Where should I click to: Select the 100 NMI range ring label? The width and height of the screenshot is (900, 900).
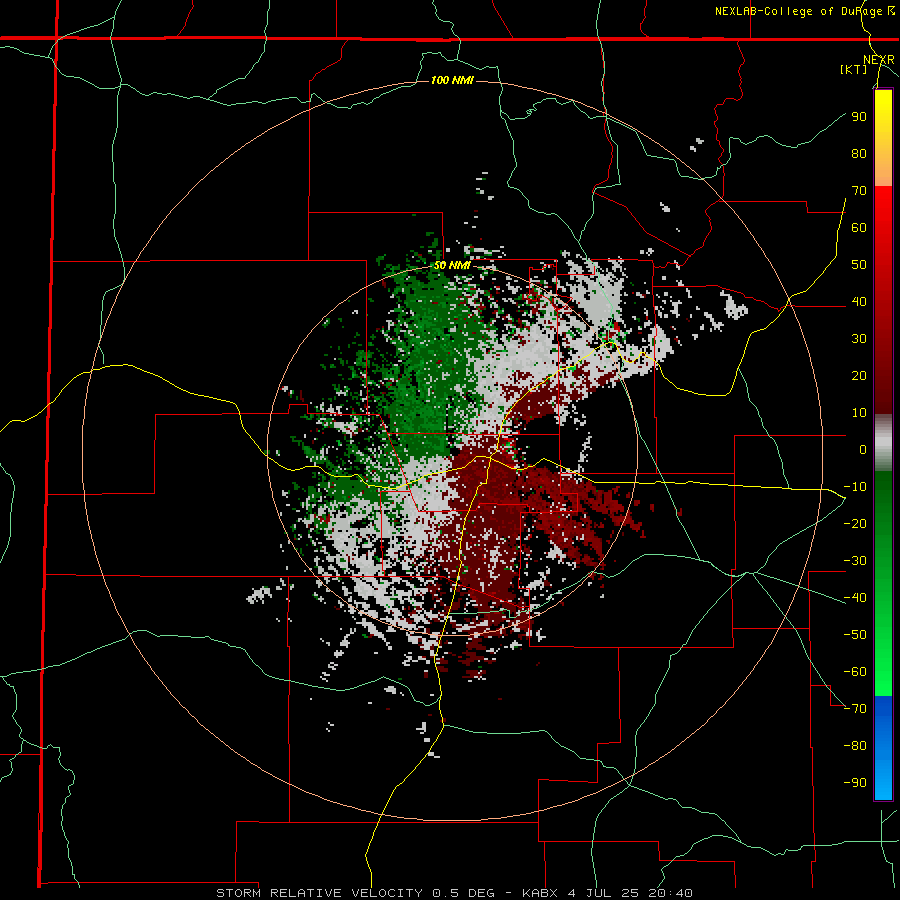(452, 80)
